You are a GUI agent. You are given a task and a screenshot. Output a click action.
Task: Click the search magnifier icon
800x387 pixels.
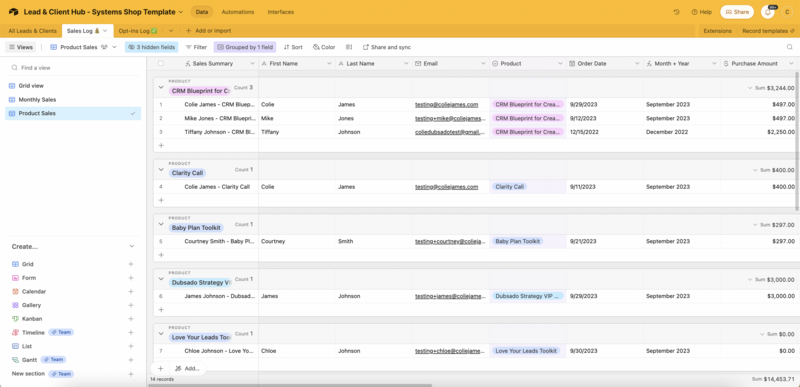[x=790, y=47]
